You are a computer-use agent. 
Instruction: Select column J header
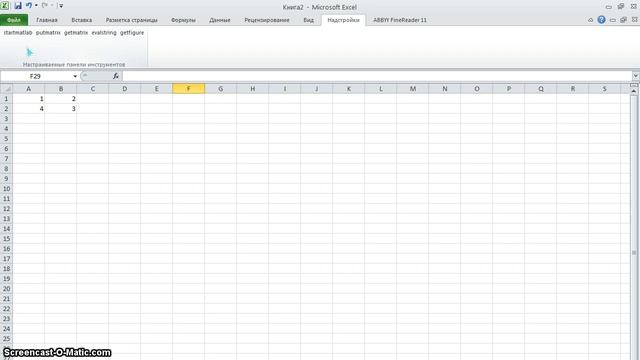[x=317, y=89]
